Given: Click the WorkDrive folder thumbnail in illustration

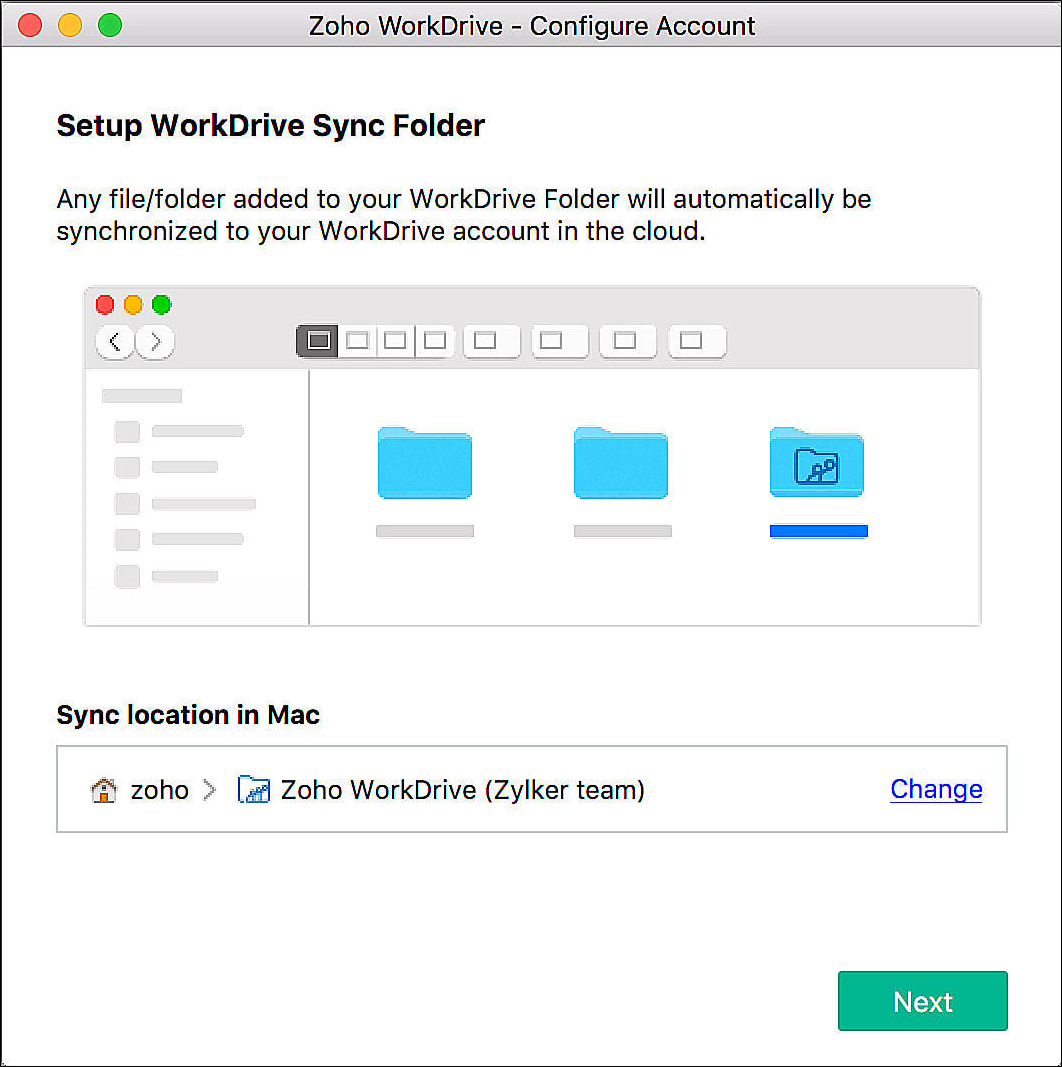Looking at the screenshot, I should (x=816, y=462).
